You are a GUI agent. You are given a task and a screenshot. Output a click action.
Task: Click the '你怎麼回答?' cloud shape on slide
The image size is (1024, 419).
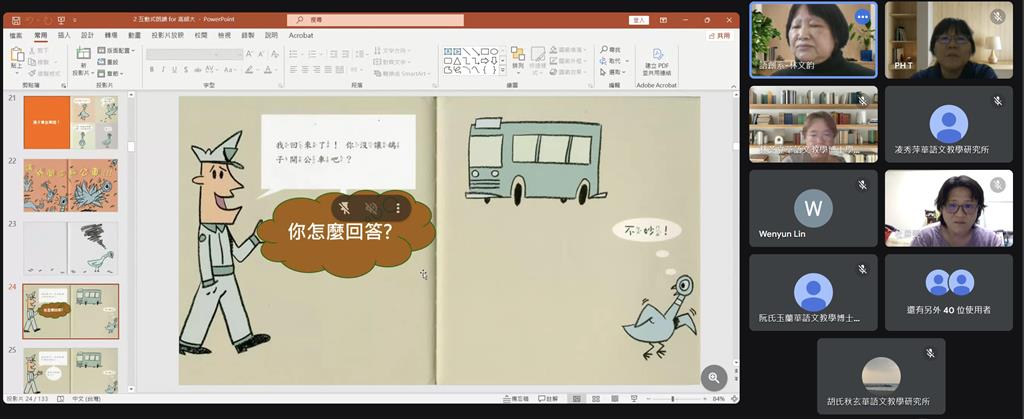pyautogui.click(x=345, y=232)
